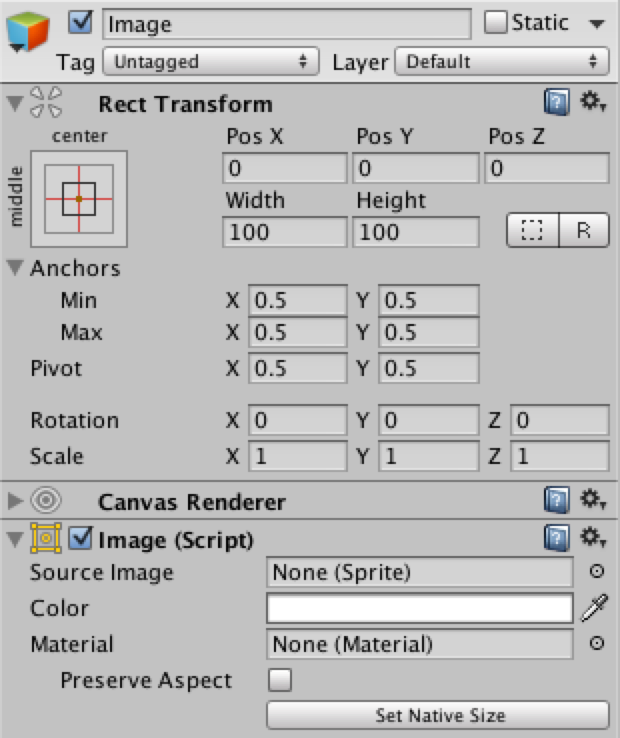Open the Layer dropdown
This screenshot has height=738, width=620.
coord(502,62)
